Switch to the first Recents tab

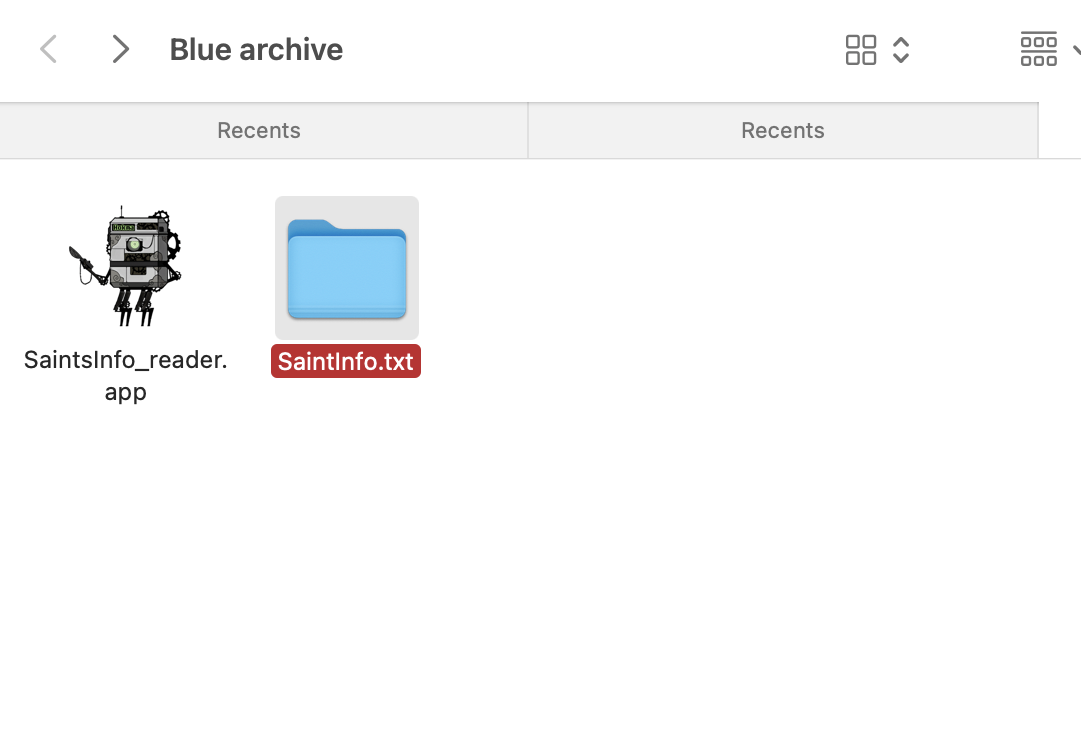click(259, 130)
